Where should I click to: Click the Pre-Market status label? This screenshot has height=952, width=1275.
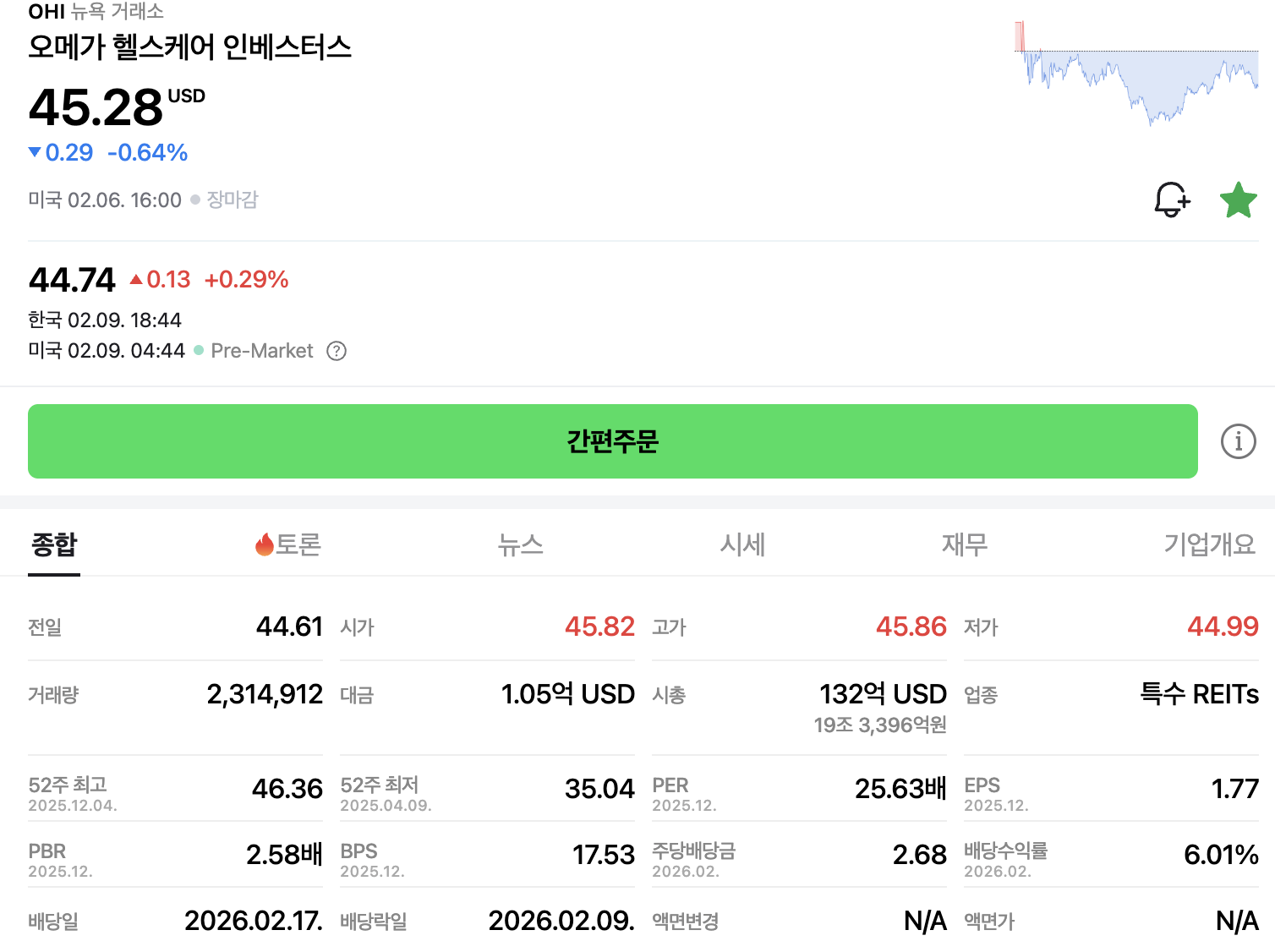coord(262,351)
